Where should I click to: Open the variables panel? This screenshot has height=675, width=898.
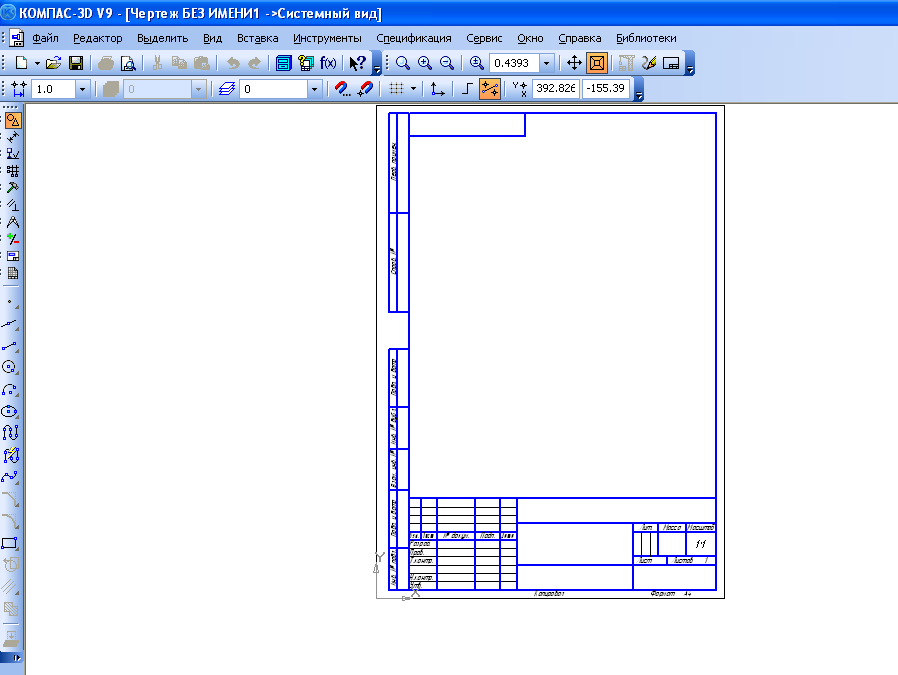(306, 63)
